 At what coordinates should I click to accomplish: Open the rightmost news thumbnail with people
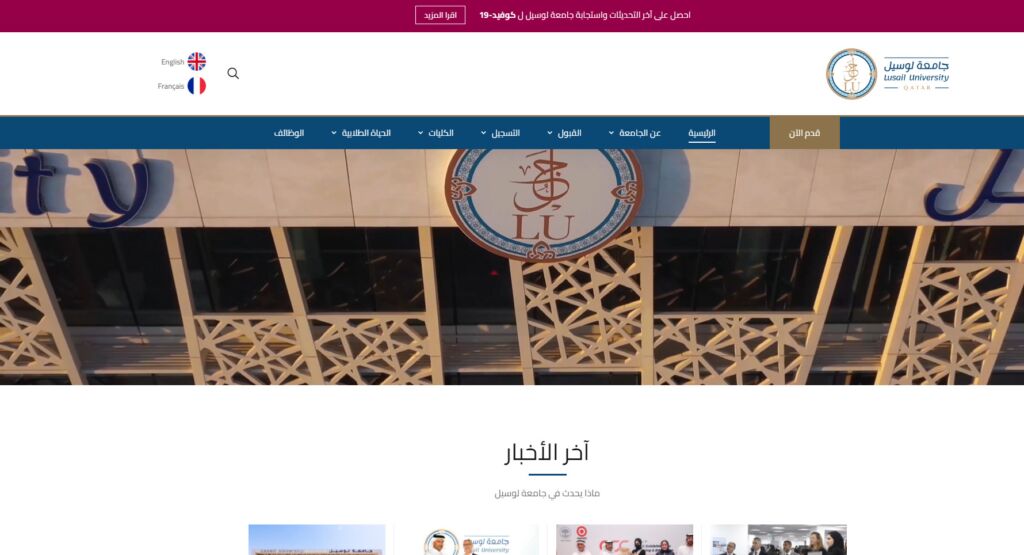click(x=778, y=539)
